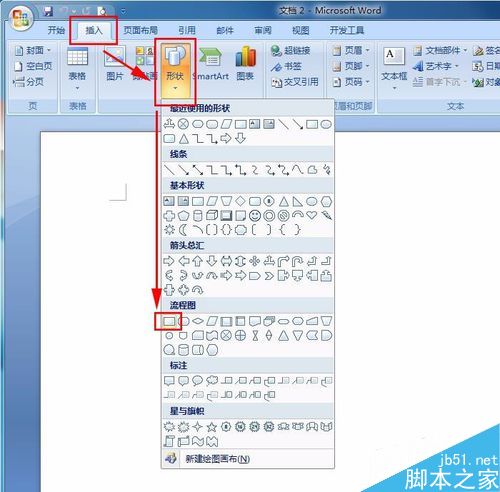Choose the scribble tool in 线条
This screenshot has width=500, height=492.
pos(326,170)
